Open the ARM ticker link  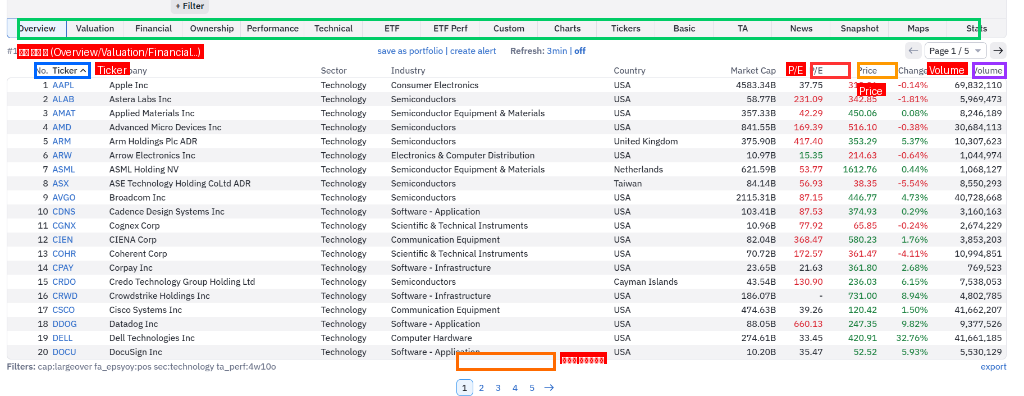coord(61,141)
